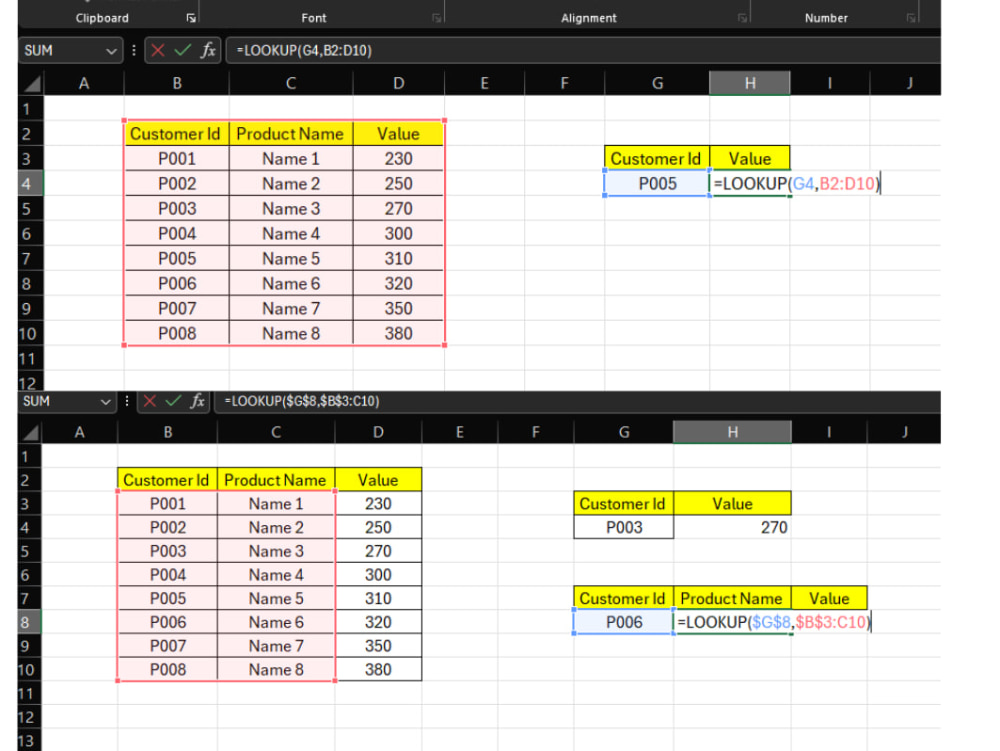Cancel the formula entry in the upper sheet
The image size is (1000, 751).
158,50
